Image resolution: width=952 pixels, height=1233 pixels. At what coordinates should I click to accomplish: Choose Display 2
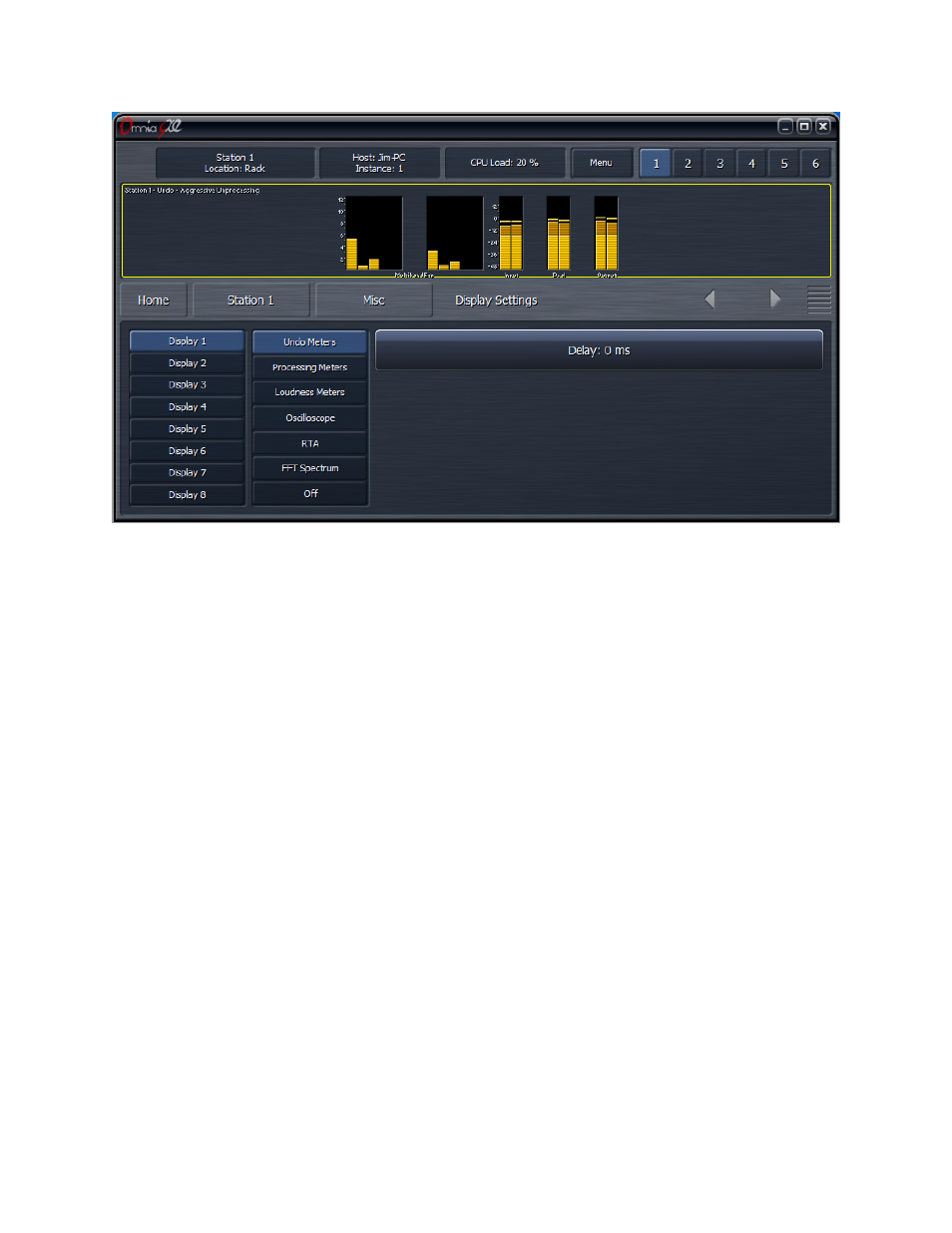click(188, 363)
